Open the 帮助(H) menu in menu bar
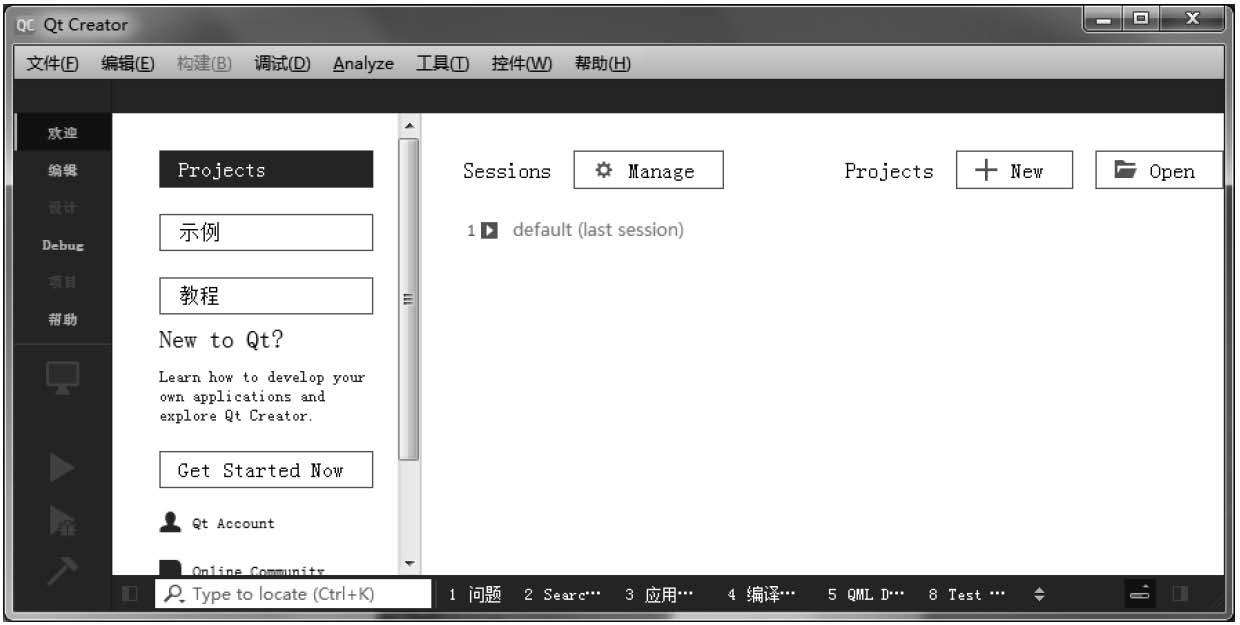The height and width of the screenshot is (625, 1240). coord(603,63)
